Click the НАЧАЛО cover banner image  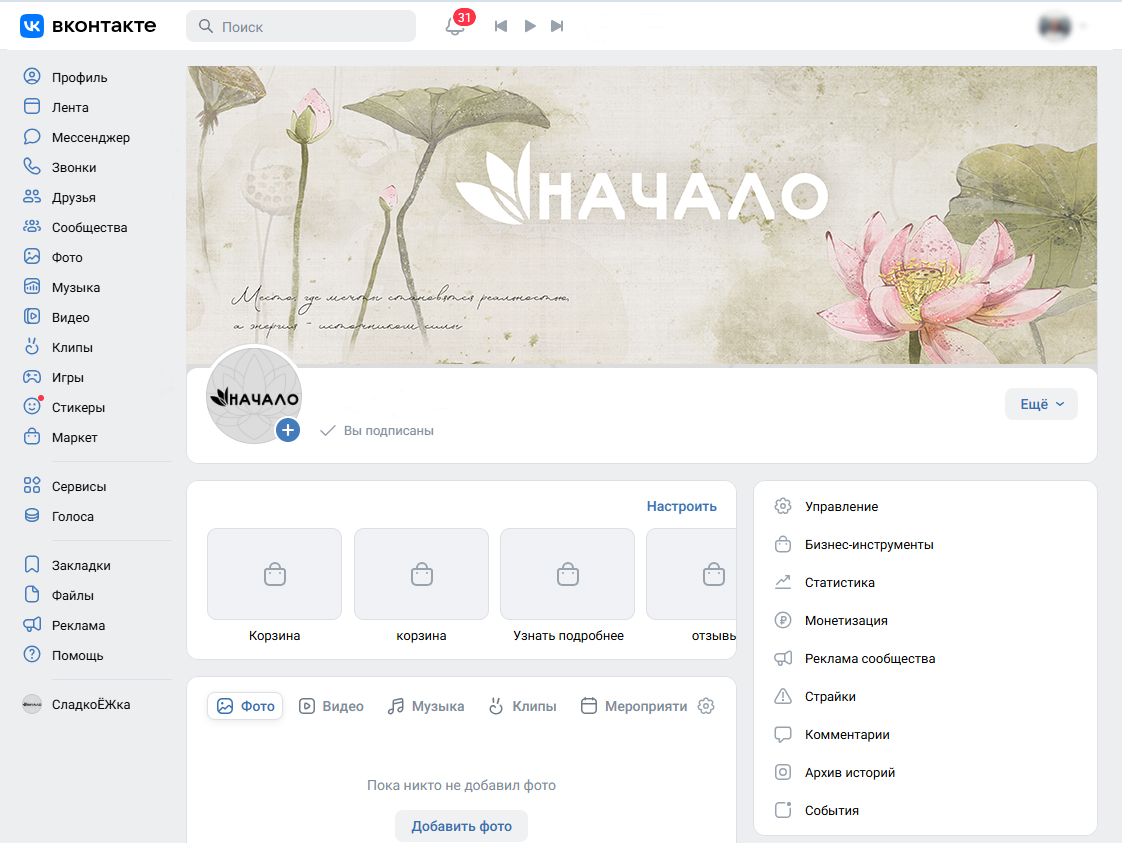tap(642, 215)
